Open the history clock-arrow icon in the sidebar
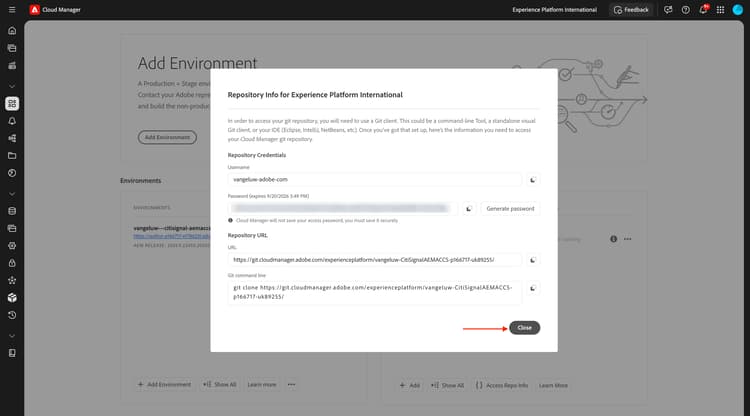Image resolution: width=750 pixels, height=416 pixels. pos(12,315)
